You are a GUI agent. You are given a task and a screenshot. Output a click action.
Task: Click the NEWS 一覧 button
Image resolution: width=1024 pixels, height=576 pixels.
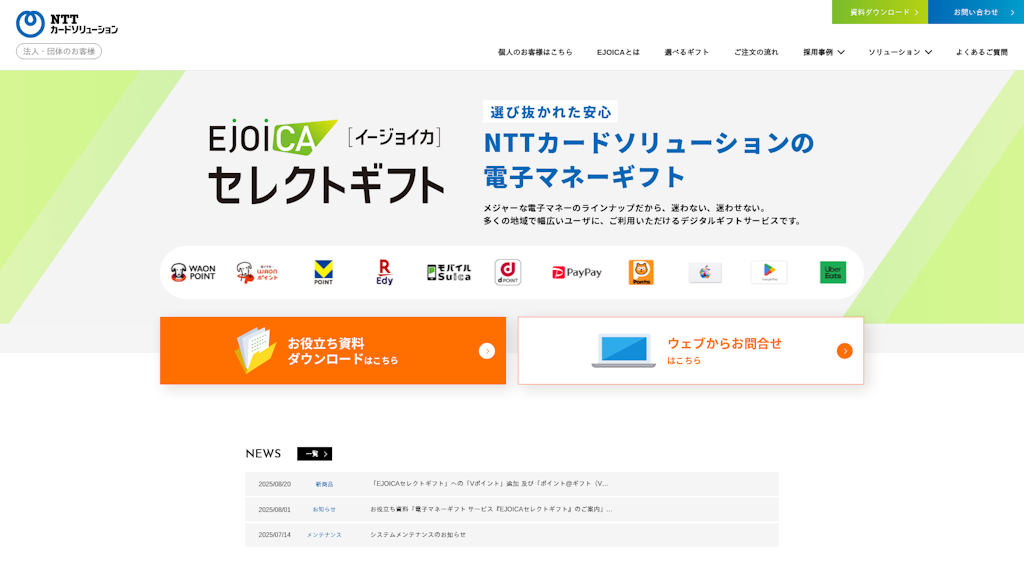pyautogui.click(x=314, y=454)
